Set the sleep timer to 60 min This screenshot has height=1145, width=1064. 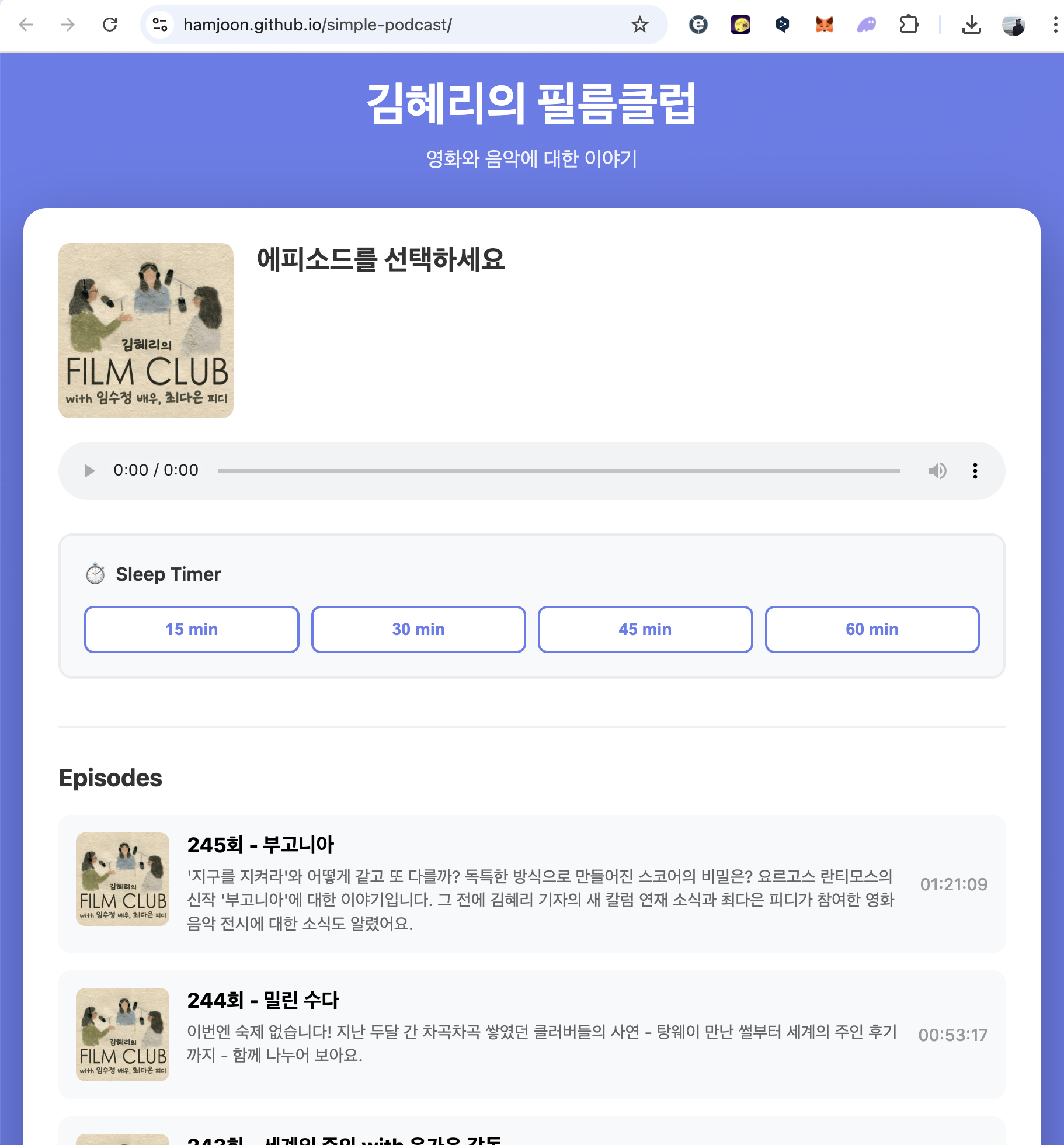(872, 629)
